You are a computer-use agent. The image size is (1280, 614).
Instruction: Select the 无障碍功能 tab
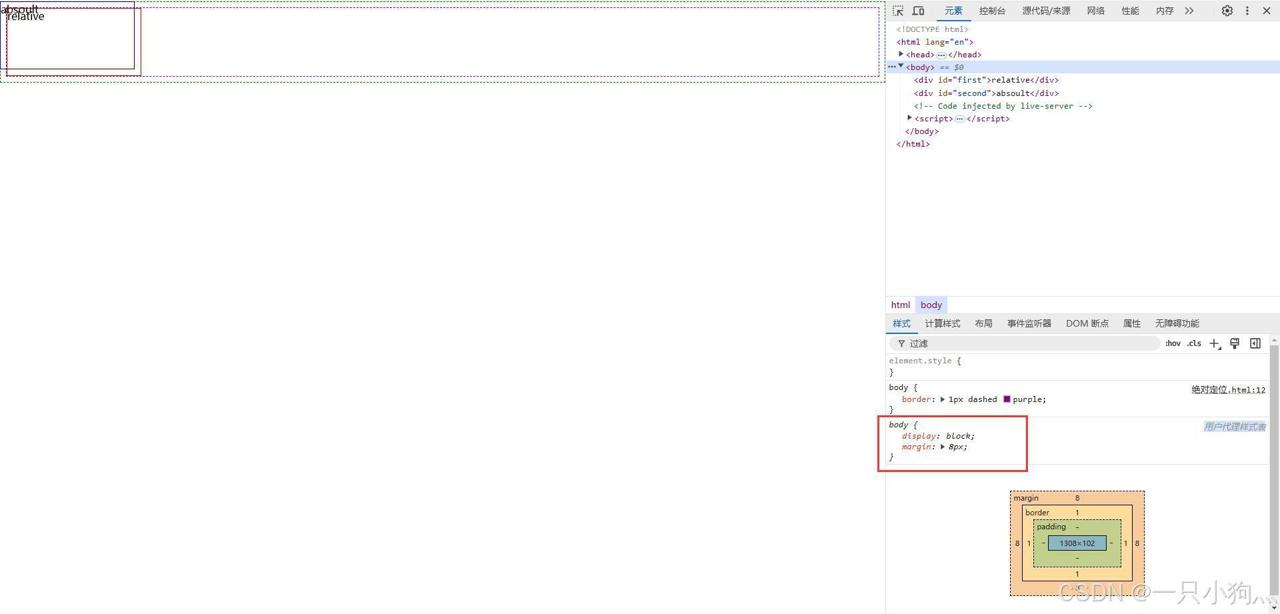click(x=1177, y=323)
